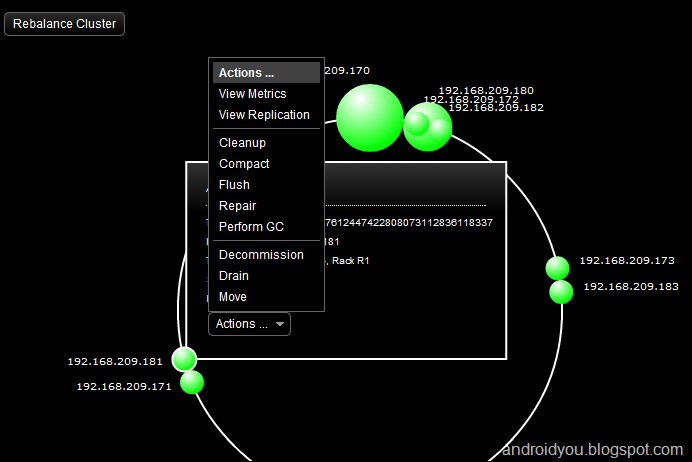
Task: Choose Drain in the Actions menu
Action: pyautogui.click(x=266, y=276)
